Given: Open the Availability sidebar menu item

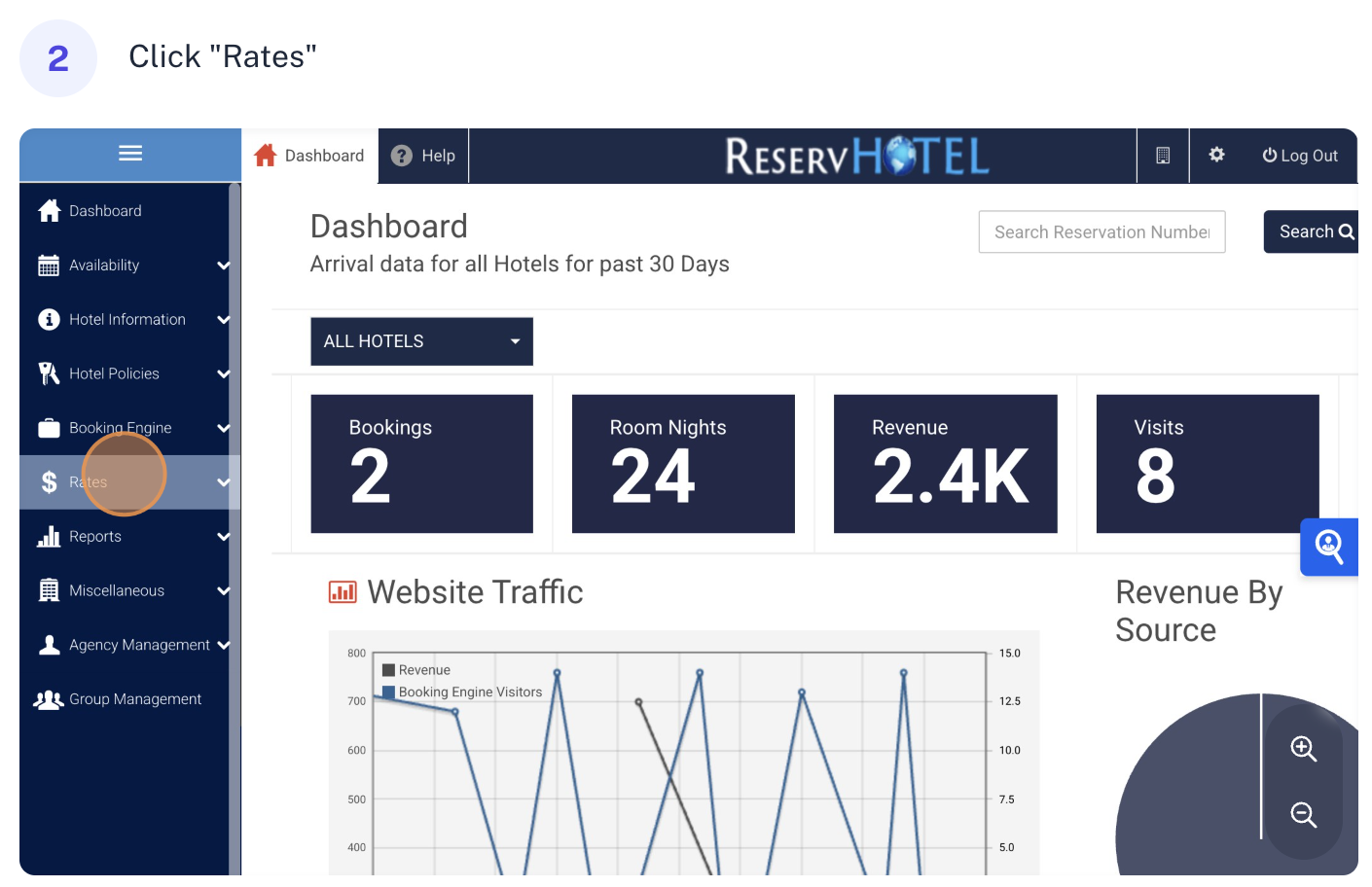Looking at the screenshot, I should (x=125, y=266).
